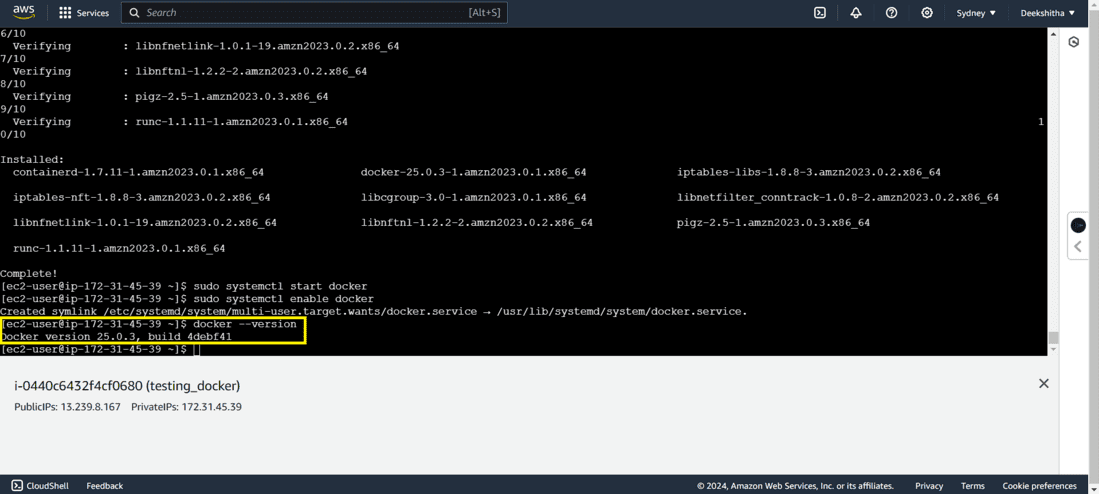Open the Privacy link

point(929,486)
